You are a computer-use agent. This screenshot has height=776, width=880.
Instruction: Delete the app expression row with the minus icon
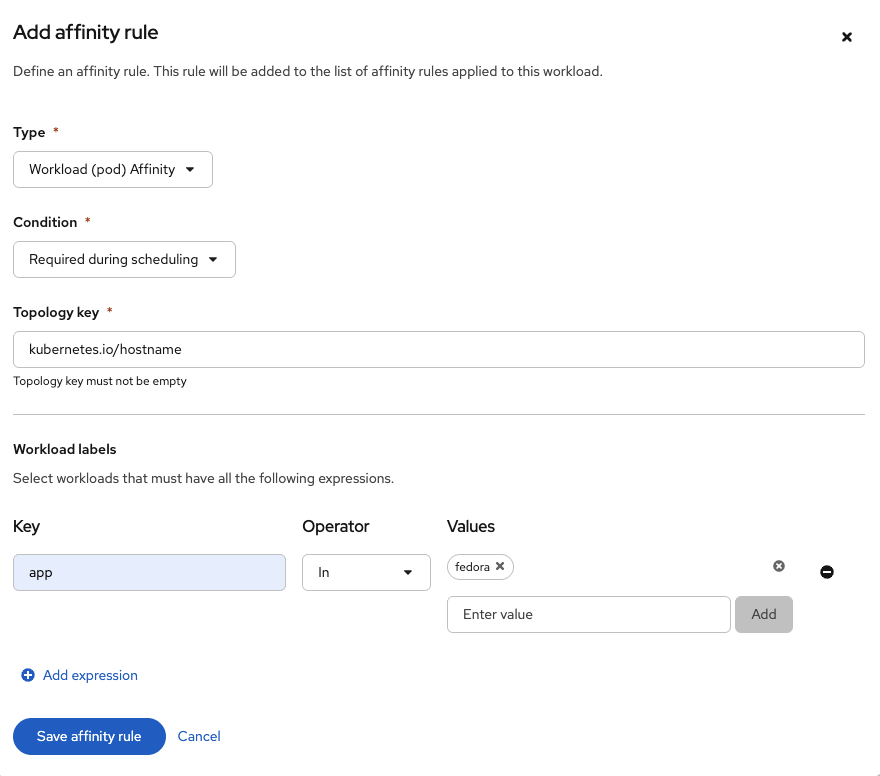(x=827, y=572)
